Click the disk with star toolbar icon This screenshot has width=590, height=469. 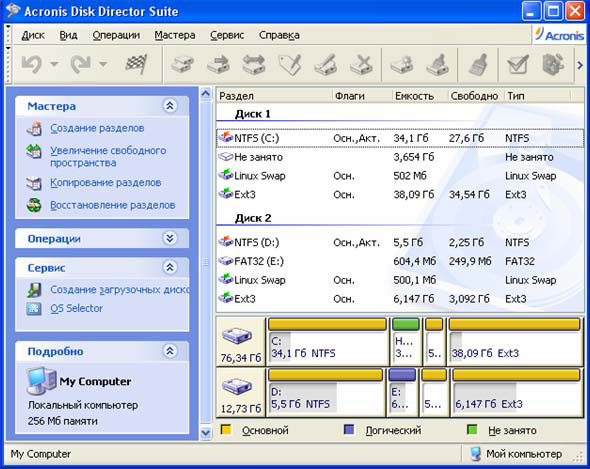402,64
